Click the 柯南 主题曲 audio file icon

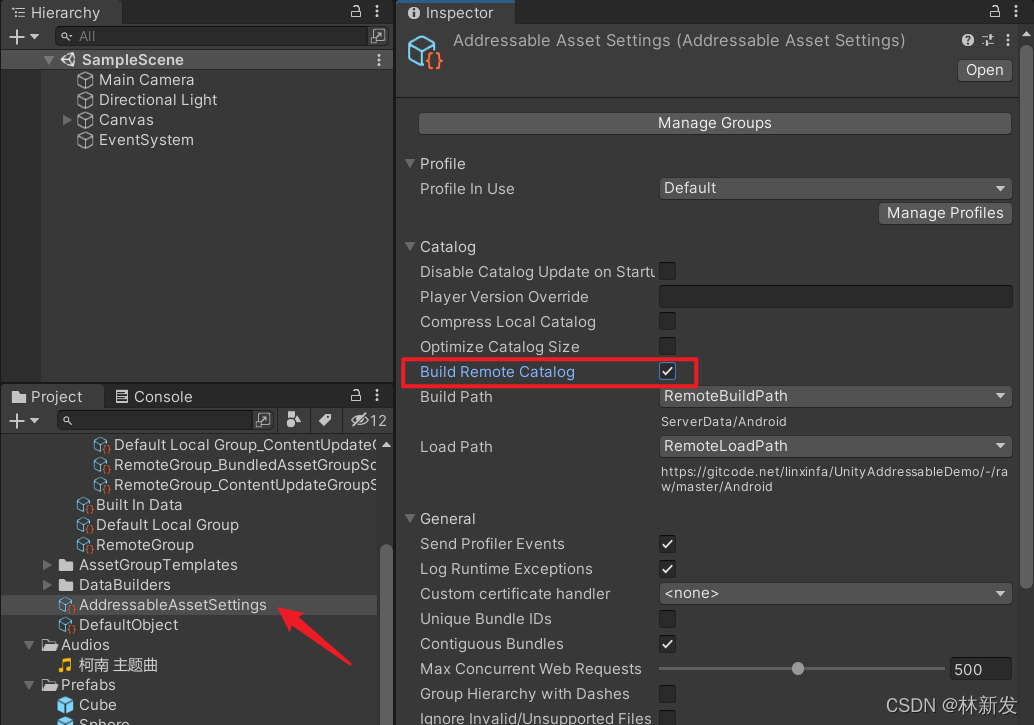[x=65, y=665]
